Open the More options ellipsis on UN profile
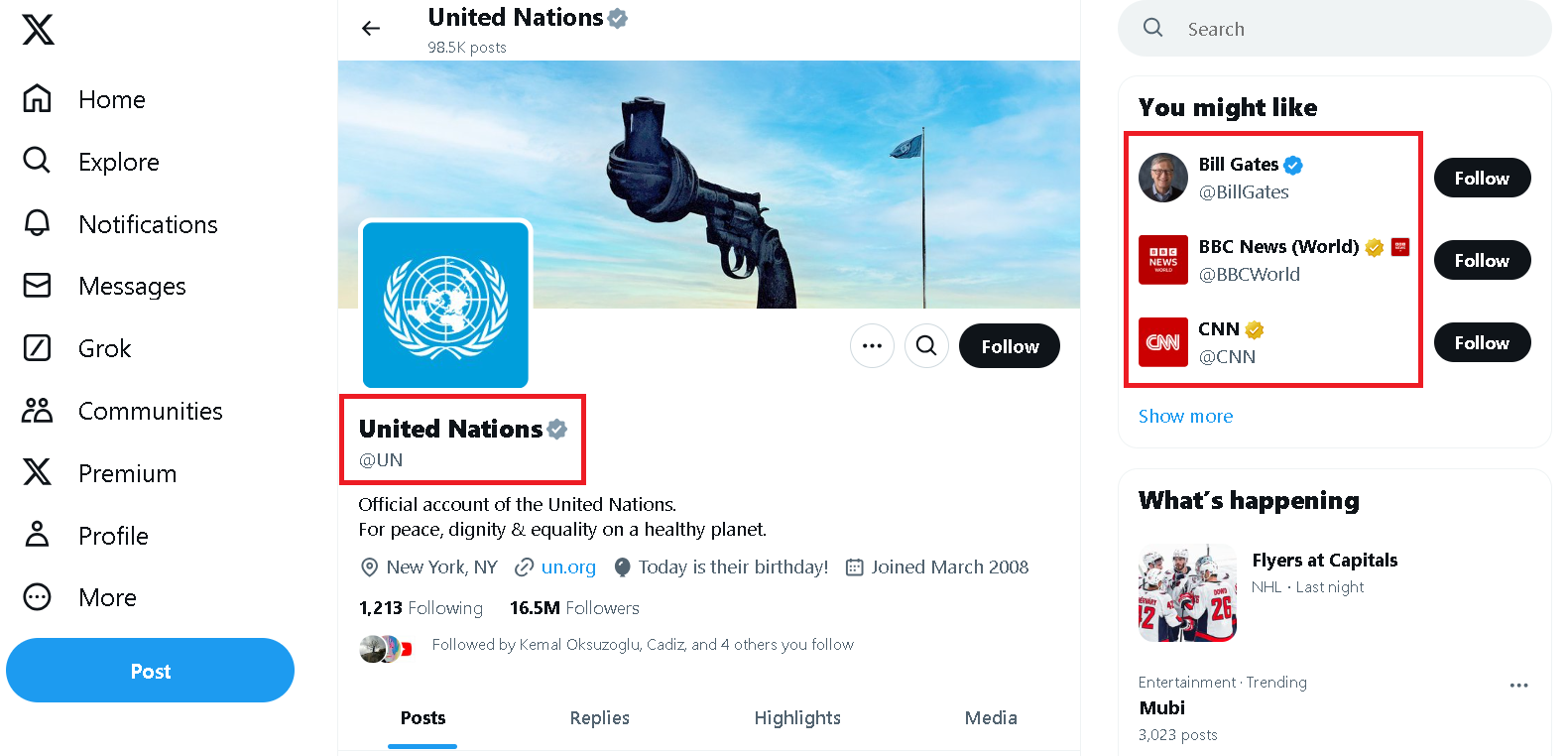The height and width of the screenshot is (756, 1568). [872, 345]
